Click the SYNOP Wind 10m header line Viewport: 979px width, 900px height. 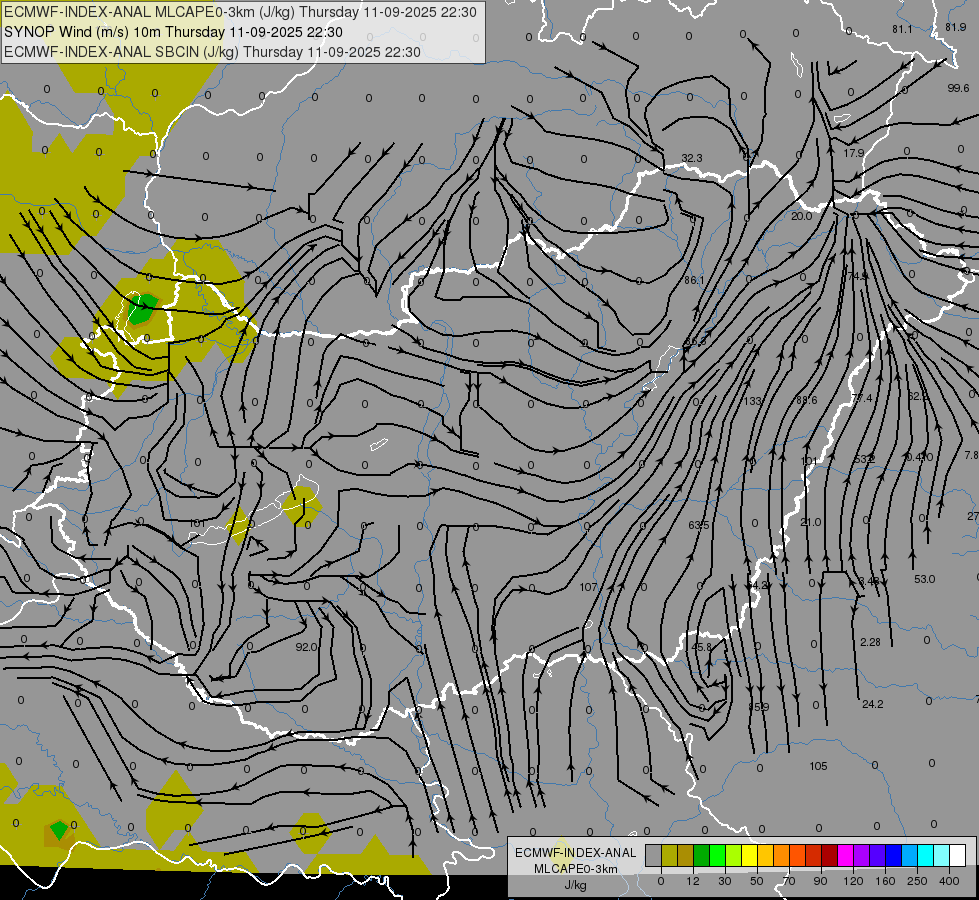(x=173, y=32)
